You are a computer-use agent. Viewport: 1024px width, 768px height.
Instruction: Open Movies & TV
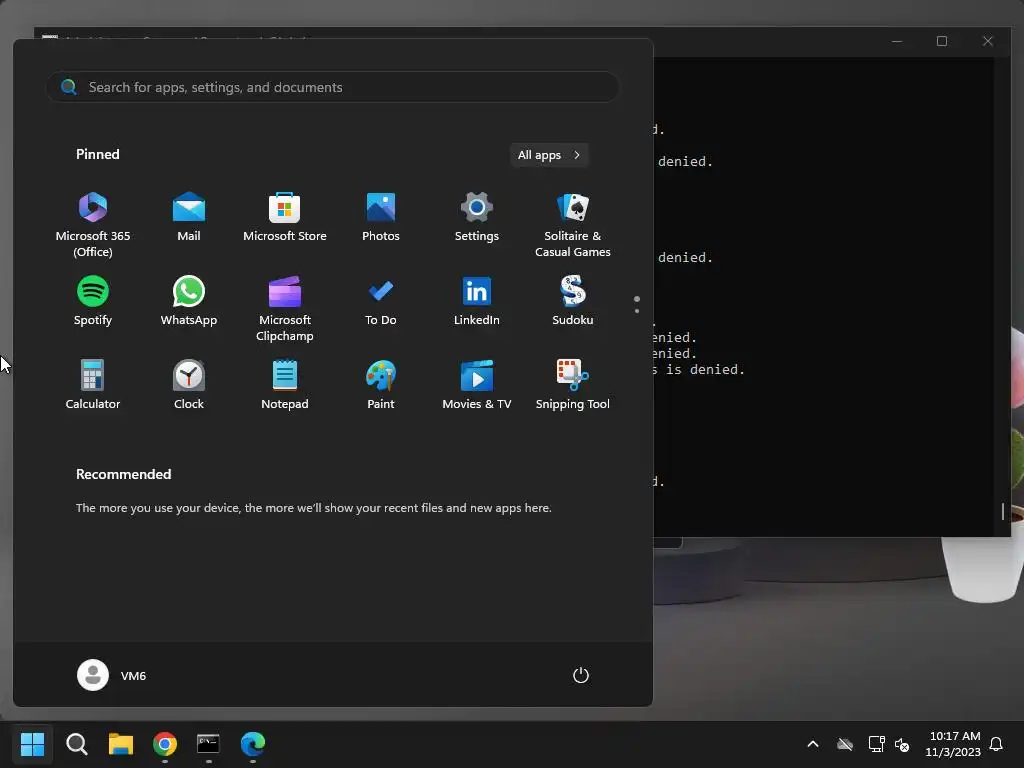(477, 385)
